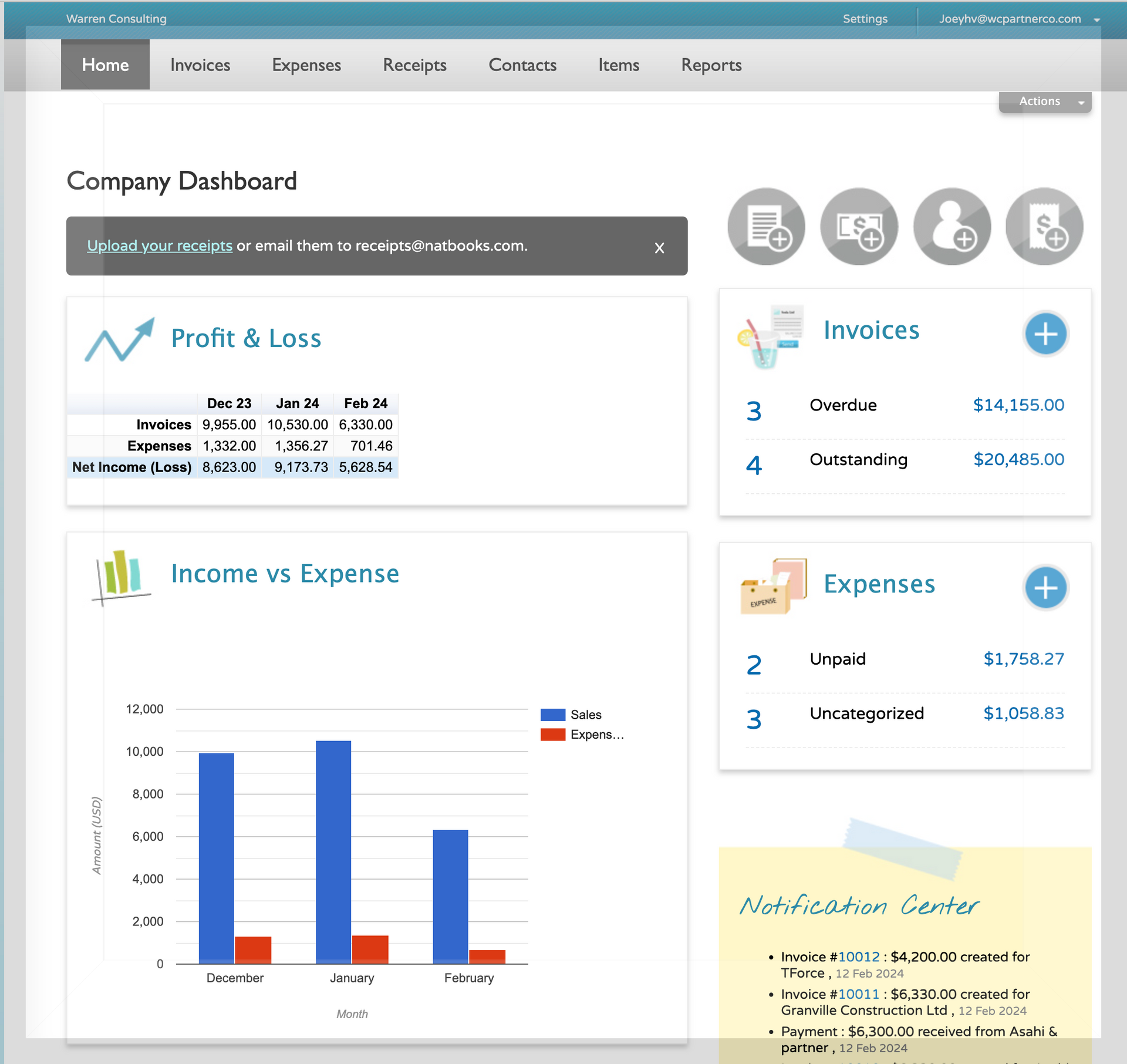1127x1064 pixels.
Task: Open invoice #10012 from notifications
Action: (859, 957)
